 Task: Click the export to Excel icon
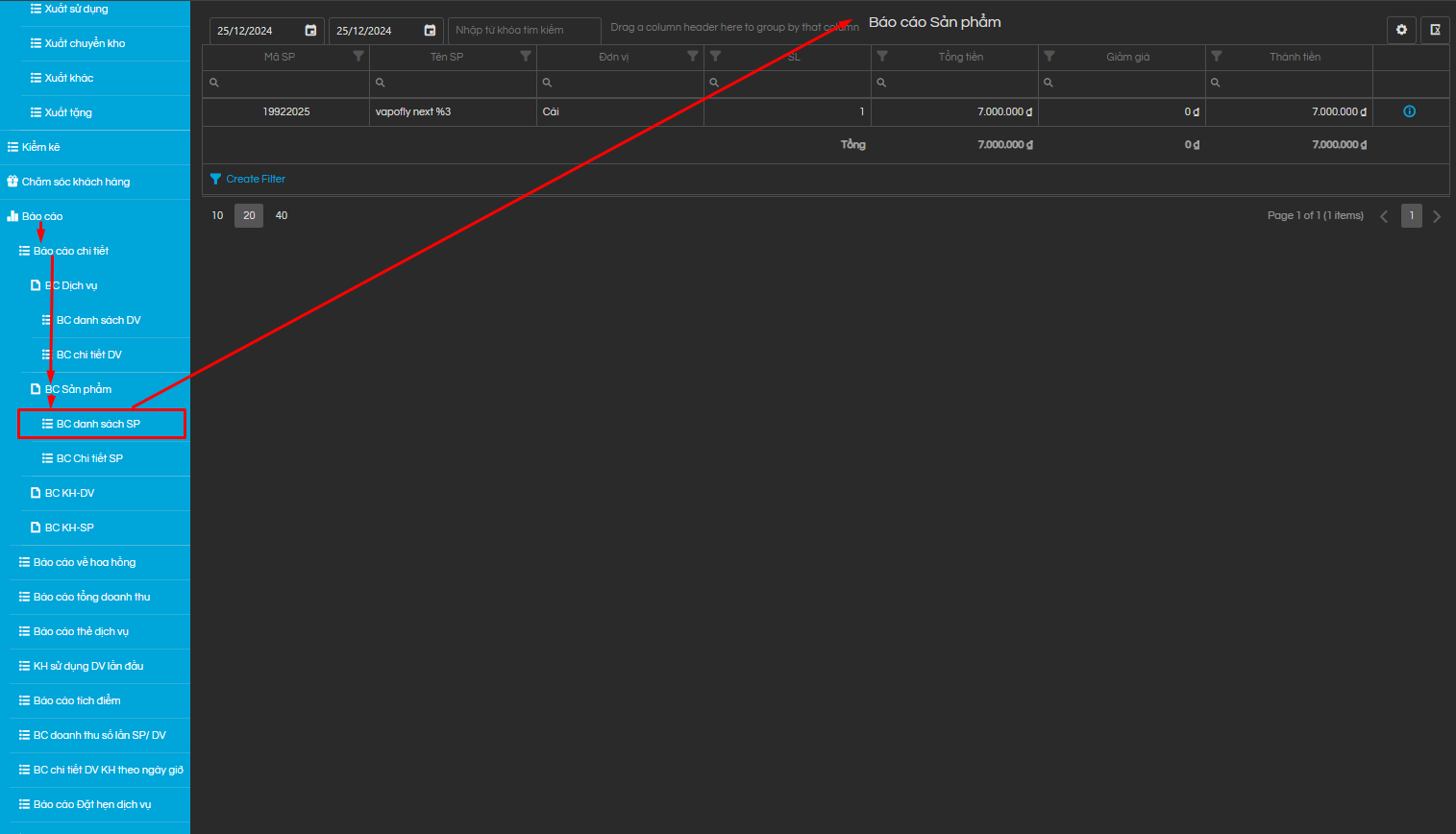[1435, 30]
